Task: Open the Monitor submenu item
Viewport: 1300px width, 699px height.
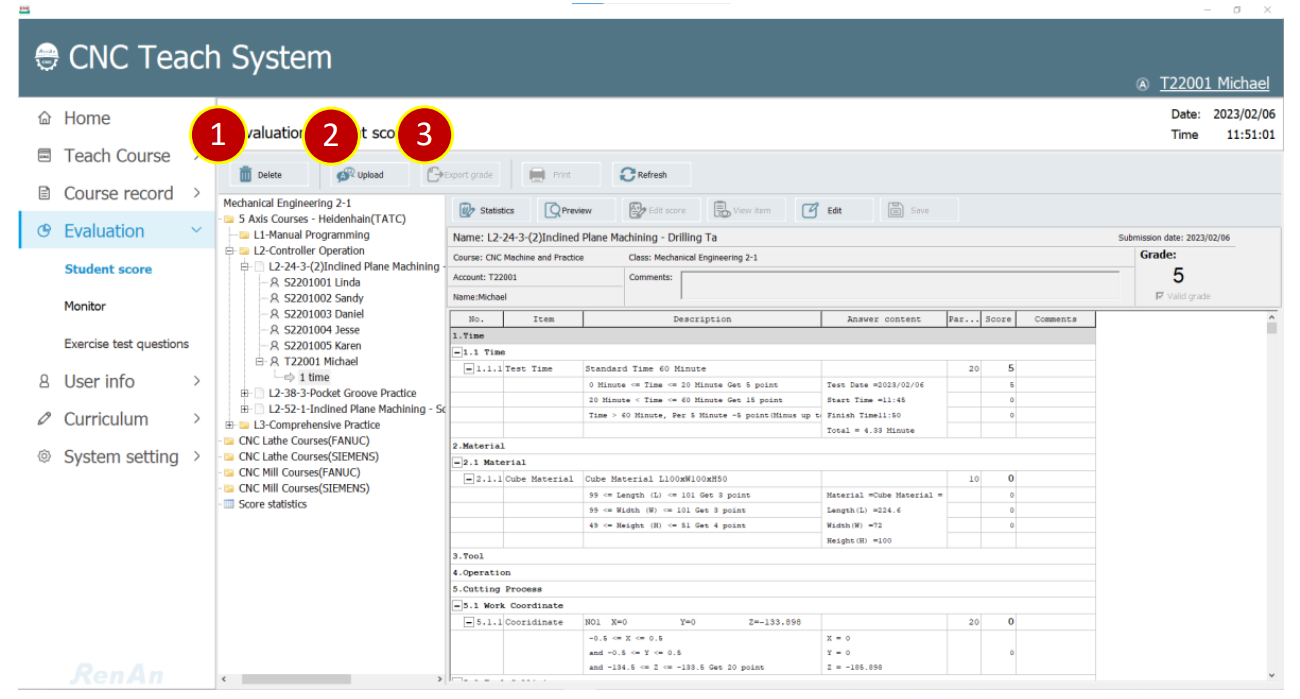Action: 85,306
